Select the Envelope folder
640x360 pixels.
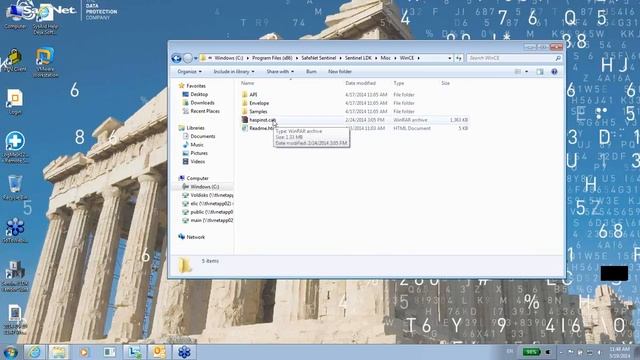[259, 103]
